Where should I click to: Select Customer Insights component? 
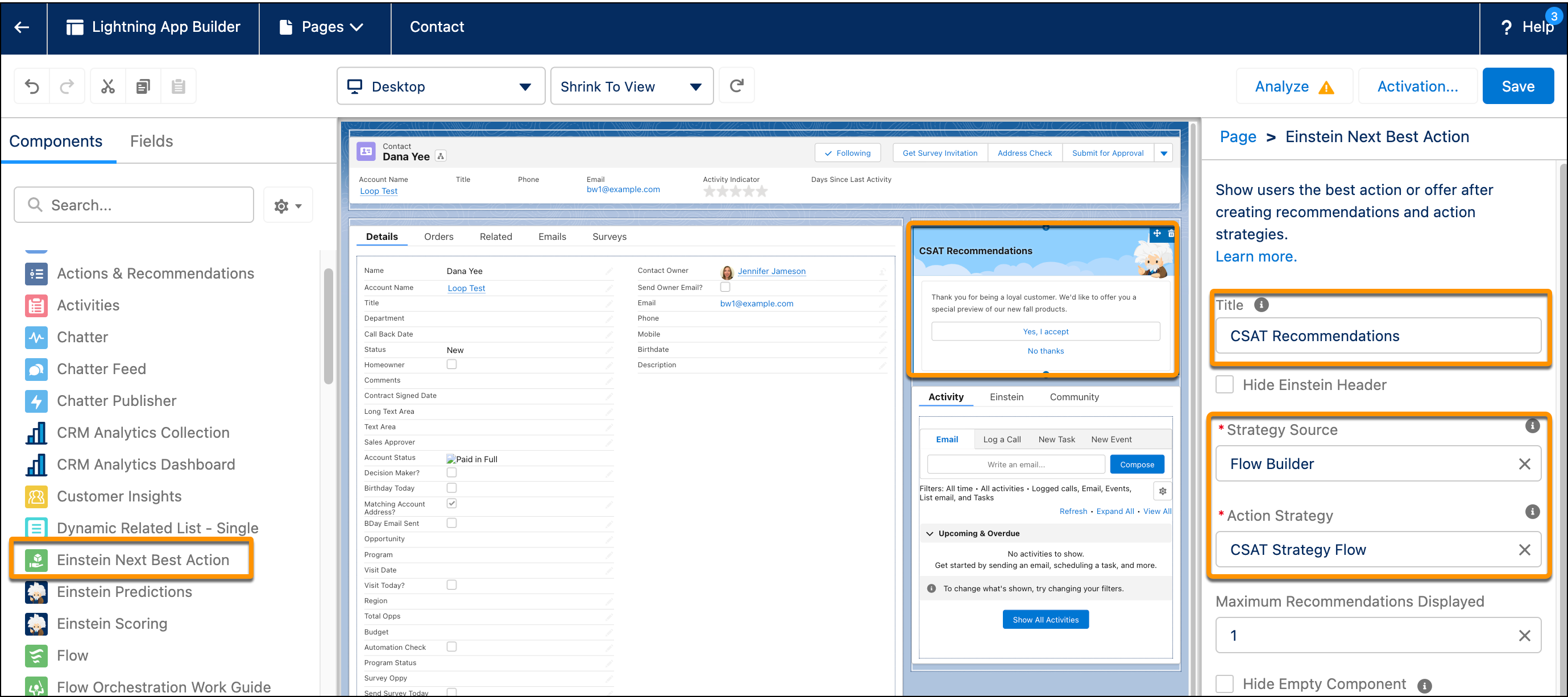click(103, 496)
